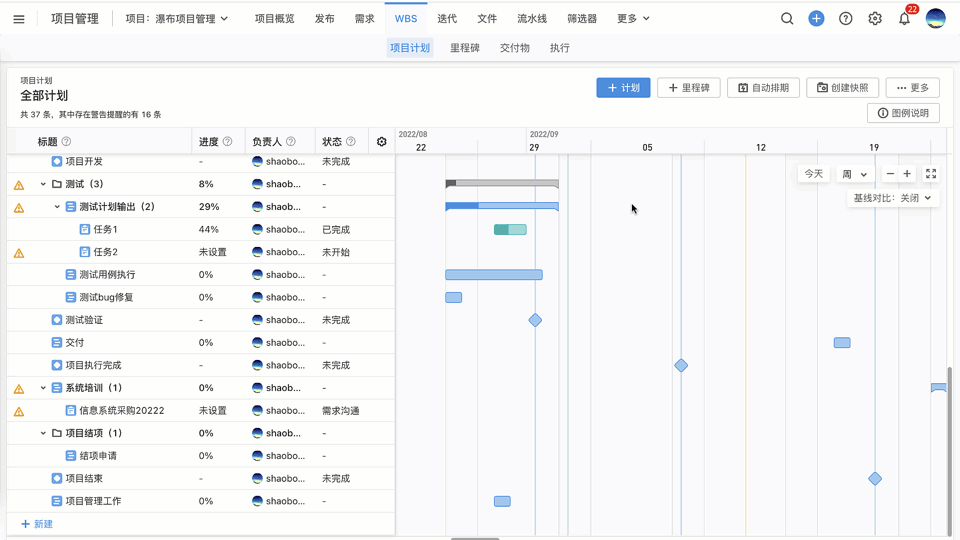The width and height of the screenshot is (960, 540).
Task: Zoom out the Gantt chart with minus
Action: pos(890,174)
